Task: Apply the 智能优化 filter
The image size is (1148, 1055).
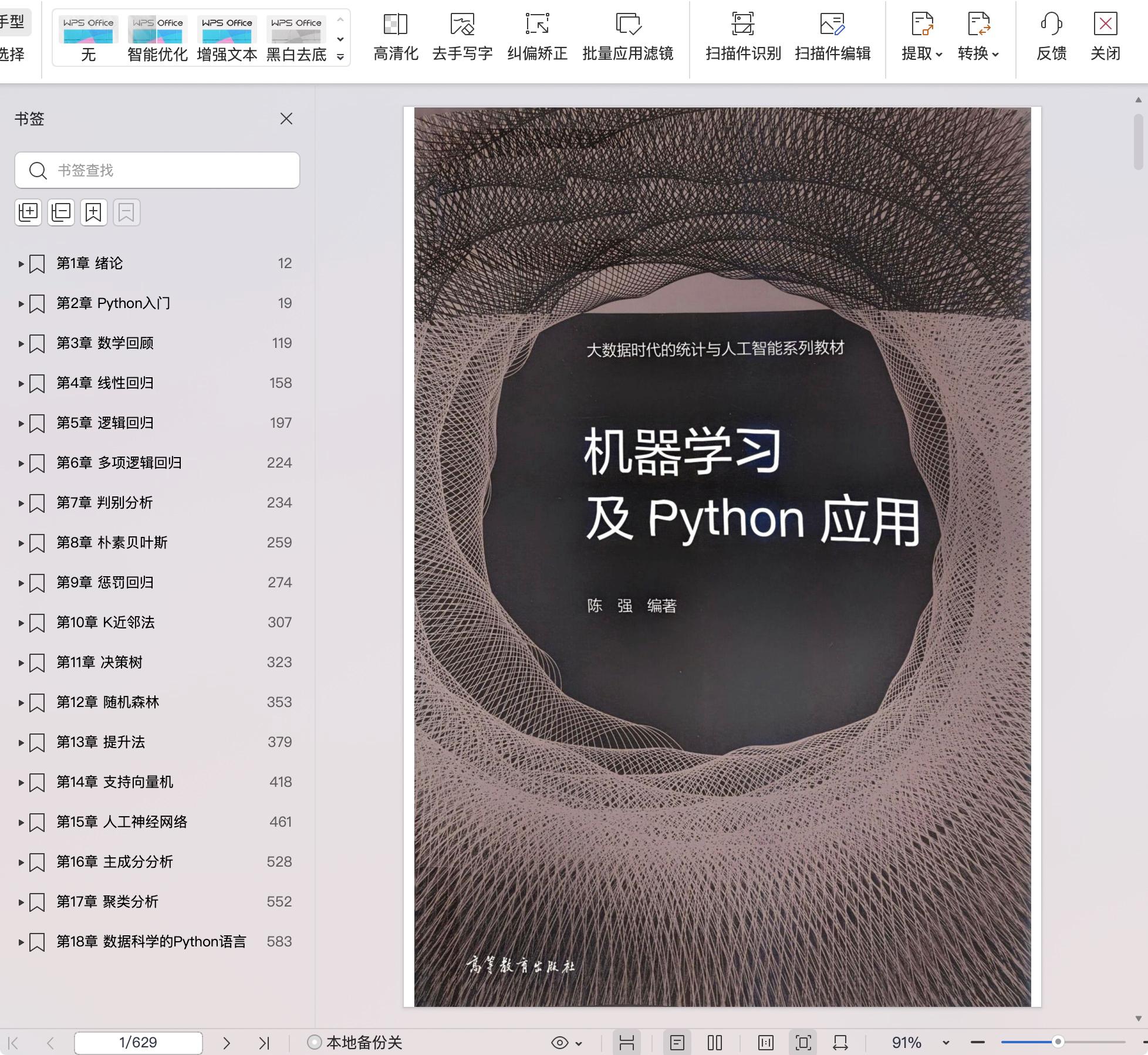Action: (x=157, y=39)
